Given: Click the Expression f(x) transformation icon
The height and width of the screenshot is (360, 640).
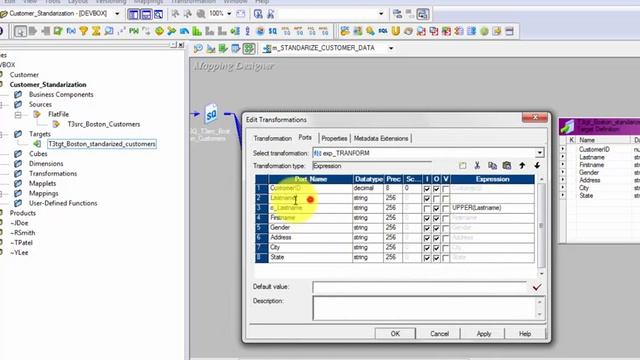Looking at the screenshot, I should (71, 31).
